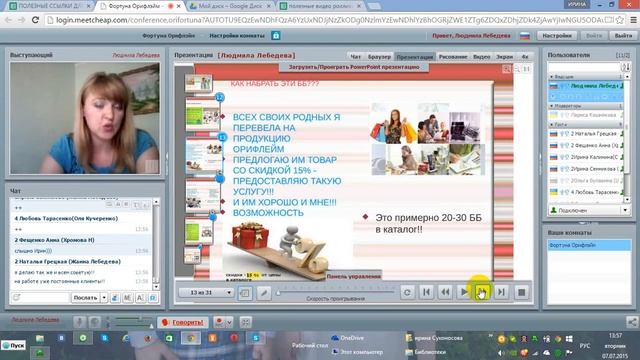Click the room lock icon
The image size is (640, 360).
click(x=276, y=36)
